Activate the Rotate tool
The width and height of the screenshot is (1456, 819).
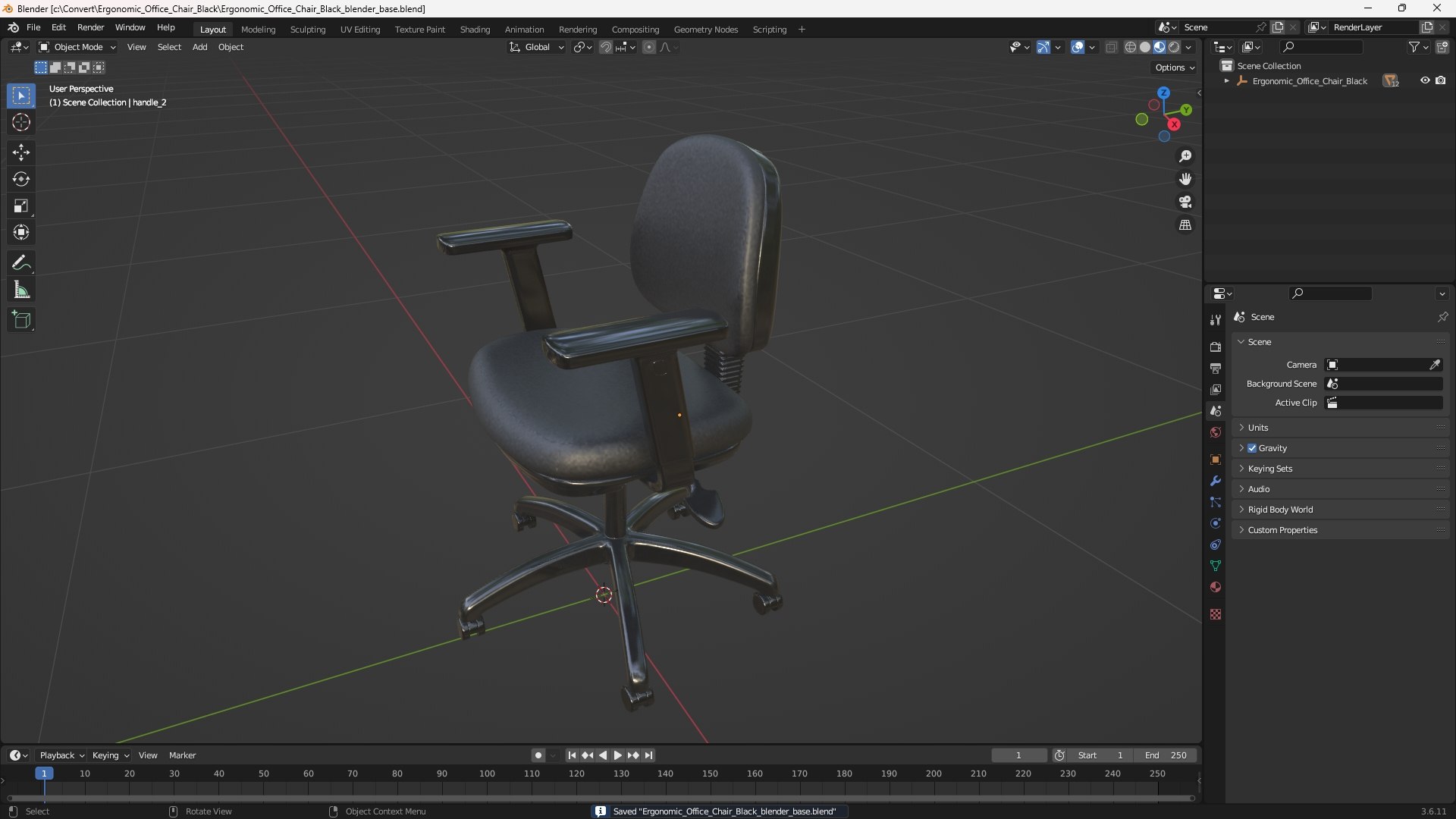(21, 179)
